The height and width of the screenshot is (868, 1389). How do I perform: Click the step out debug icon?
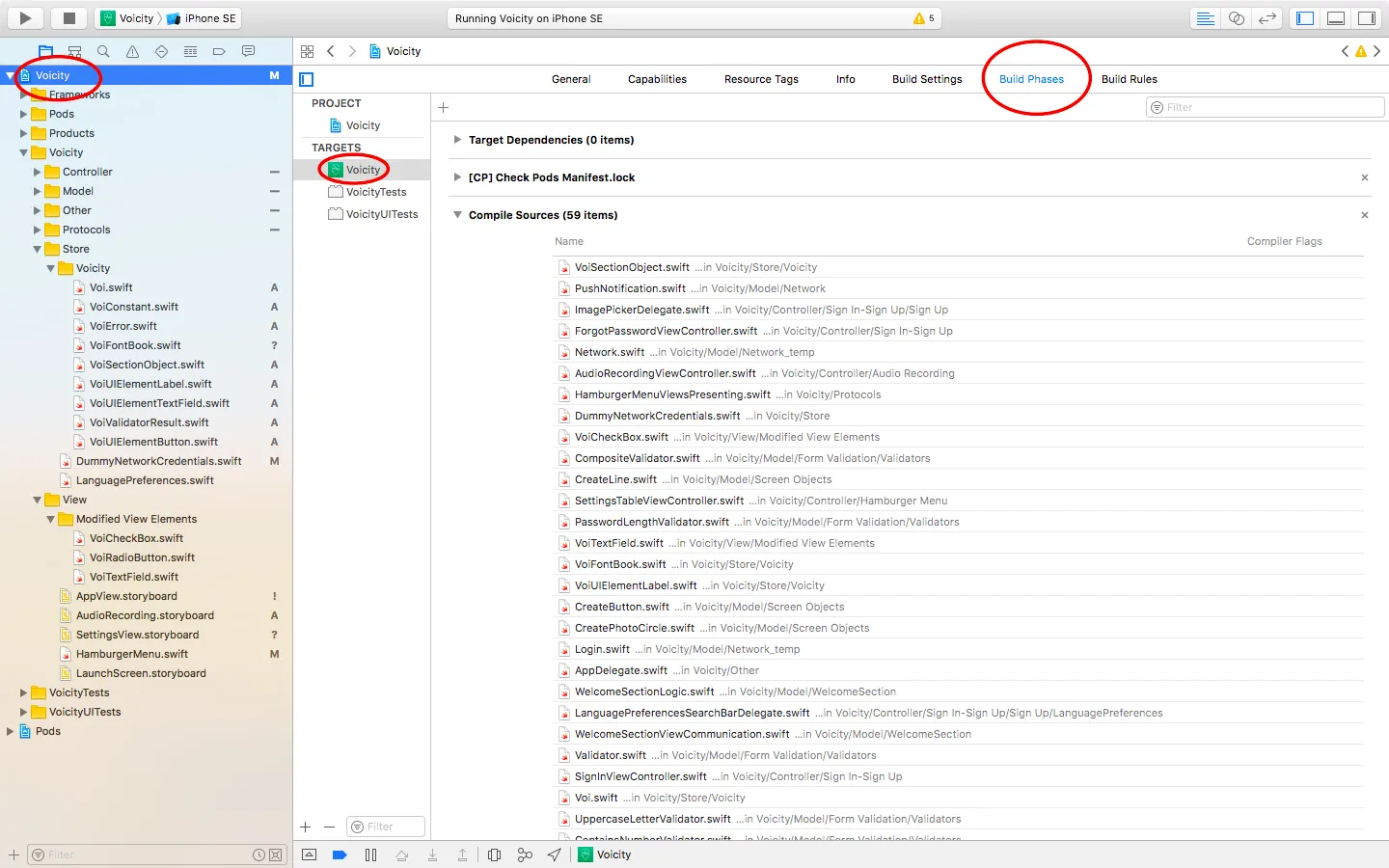click(x=463, y=854)
